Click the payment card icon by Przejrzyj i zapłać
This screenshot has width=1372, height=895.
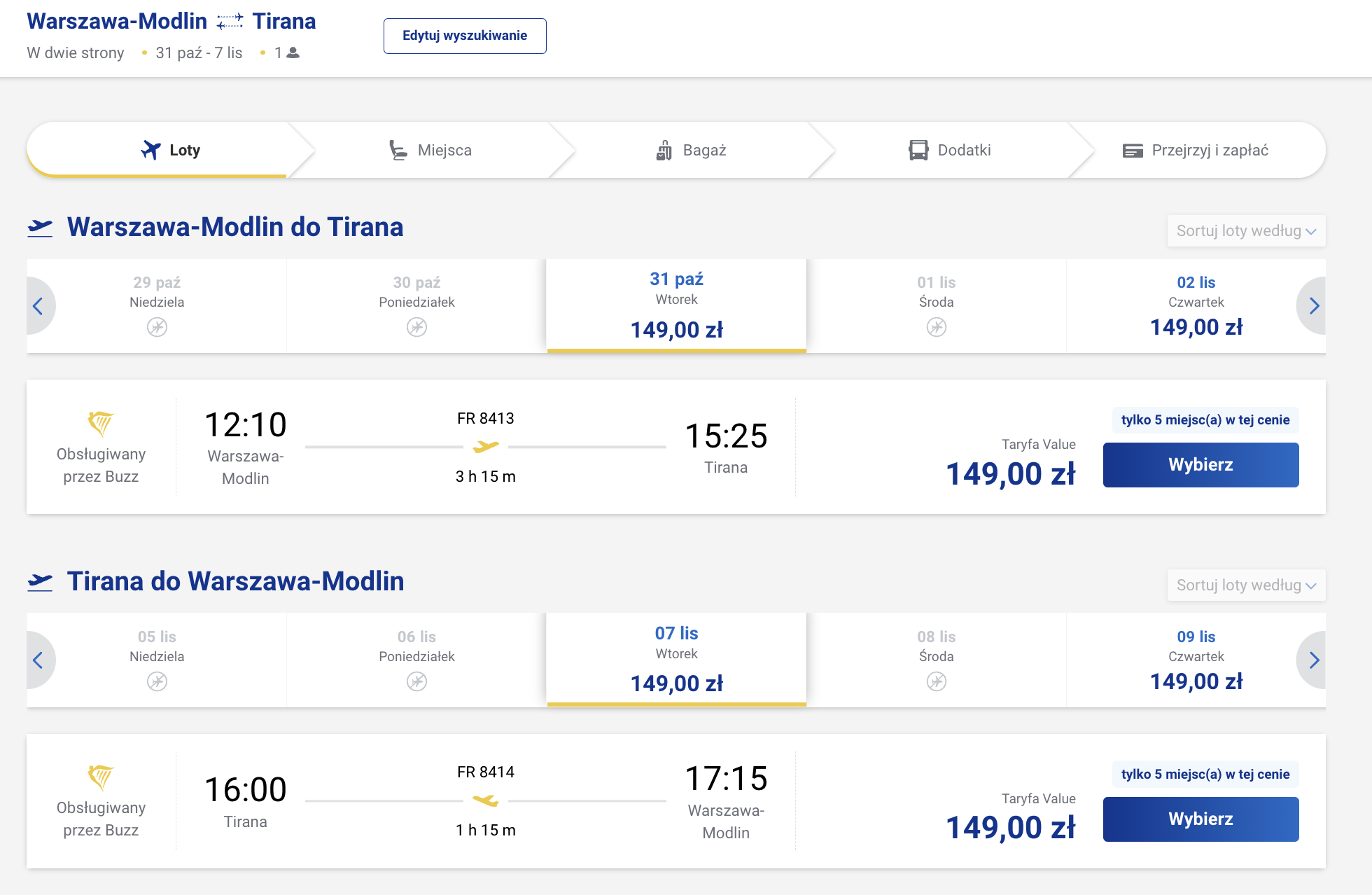(x=1133, y=151)
